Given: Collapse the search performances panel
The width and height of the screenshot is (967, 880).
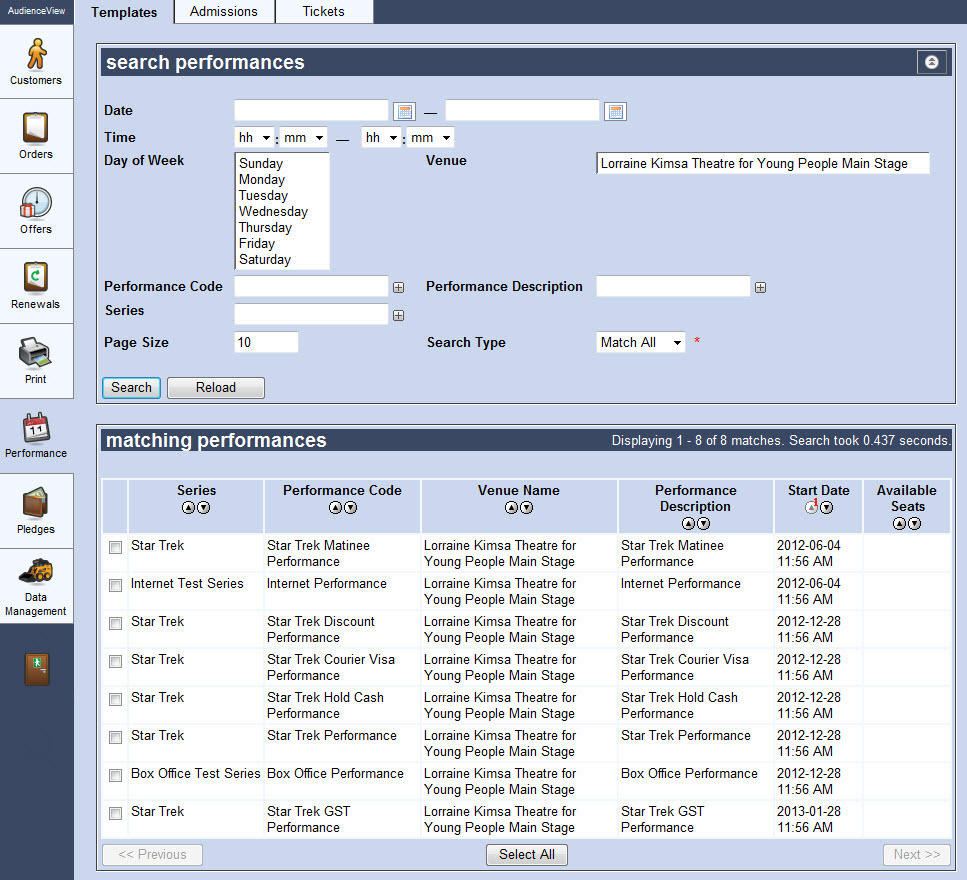Looking at the screenshot, I should tap(931, 62).
